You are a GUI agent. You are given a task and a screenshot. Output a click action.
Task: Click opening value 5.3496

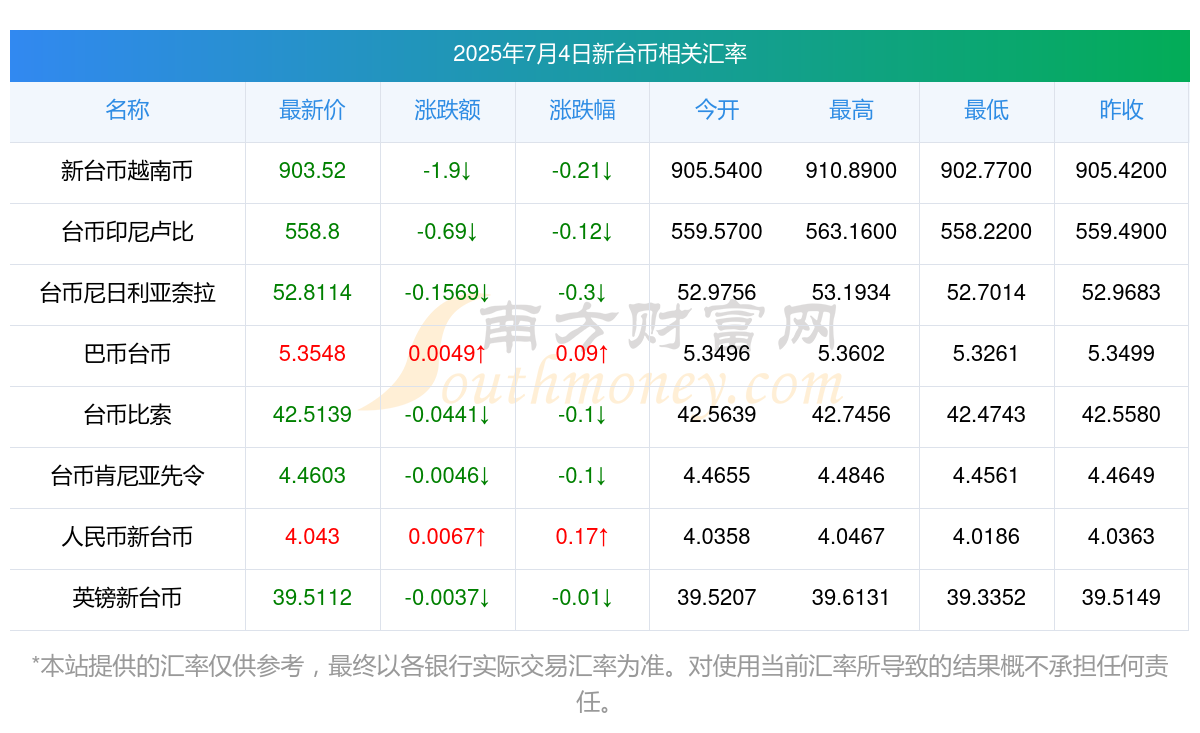coord(717,354)
